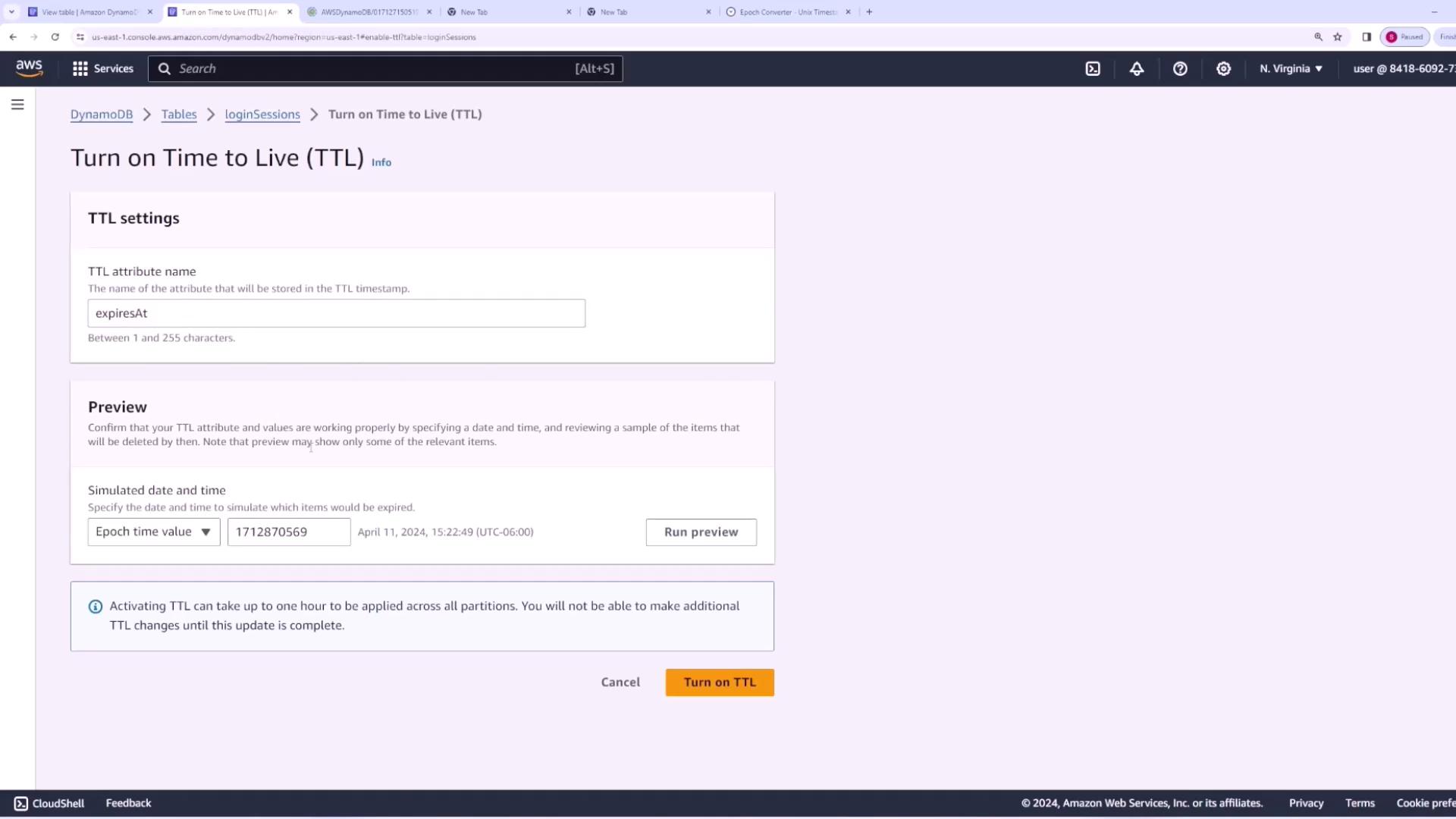Bookmark this page with star icon

click(1338, 37)
